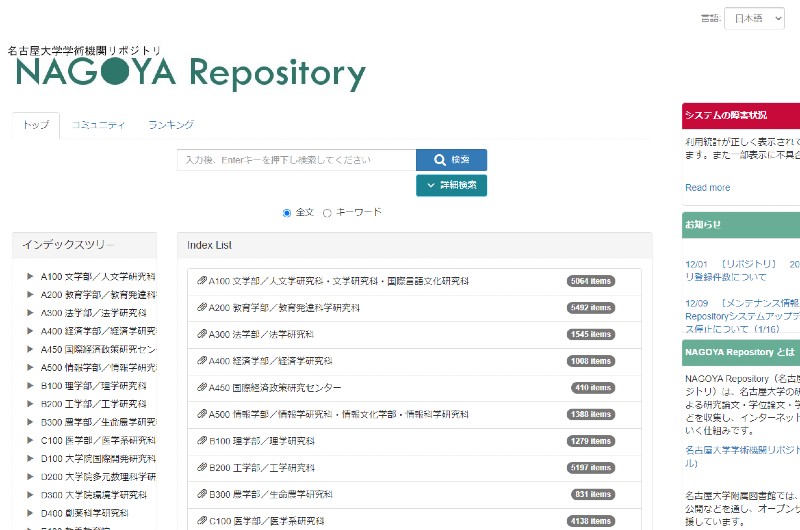Click the インデックスツリー panel header
This screenshot has width=800, height=530.
pos(84,245)
